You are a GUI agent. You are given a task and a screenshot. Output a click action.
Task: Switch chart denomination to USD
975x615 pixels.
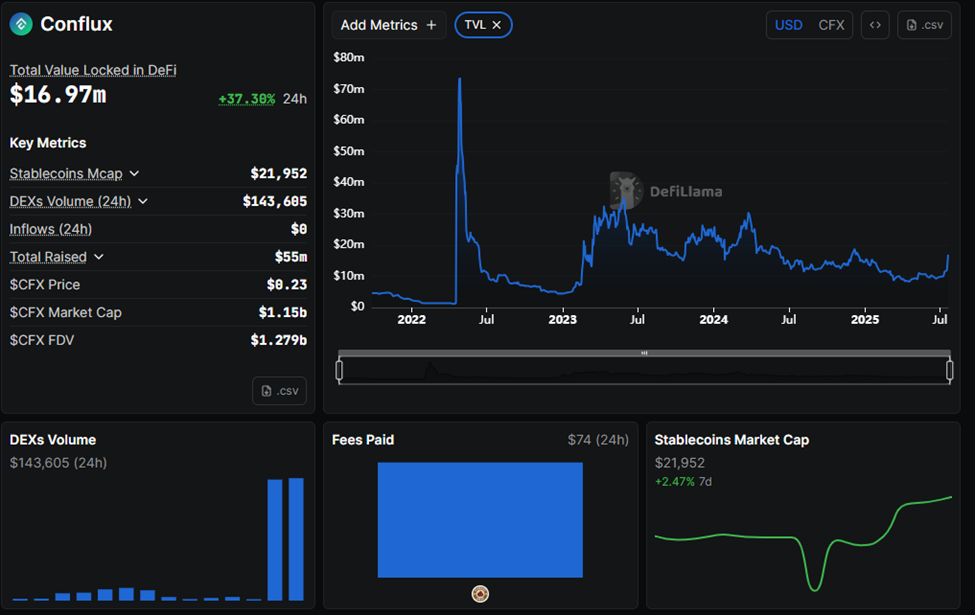[x=788, y=25]
